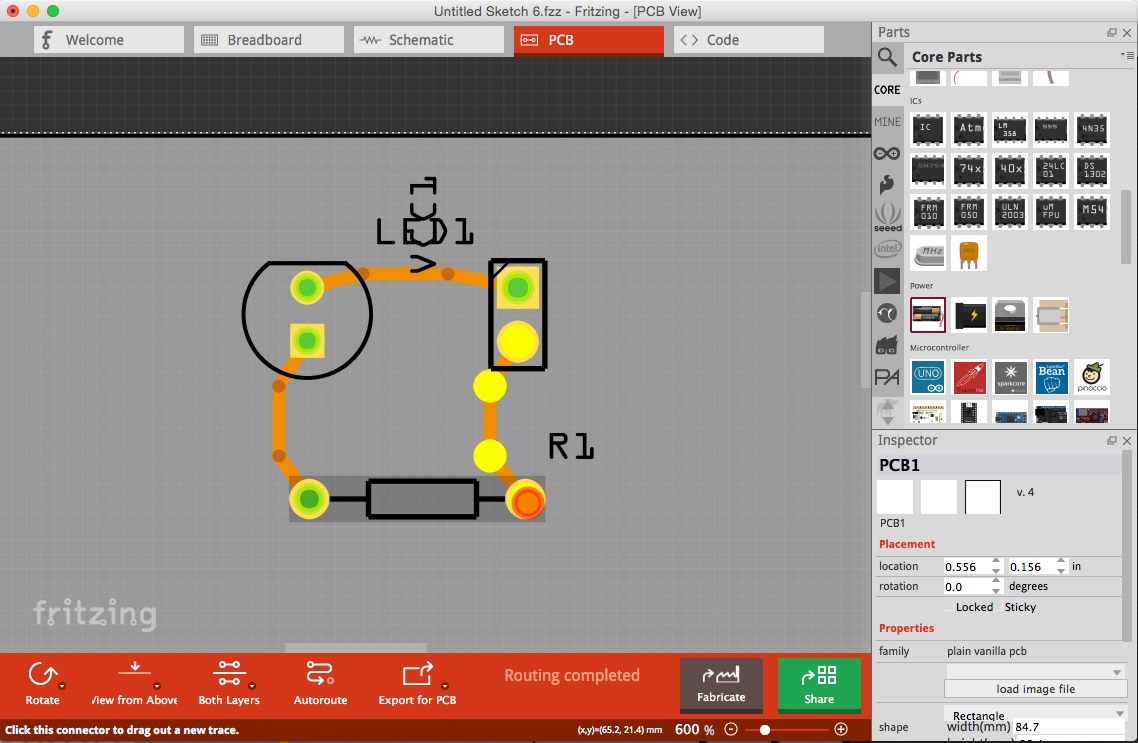Click the rotation degrees field

tap(967, 586)
